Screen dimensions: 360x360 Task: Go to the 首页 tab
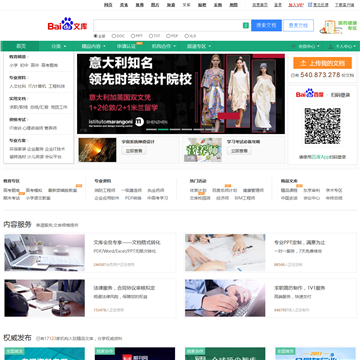pyautogui.click(x=21, y=46)
